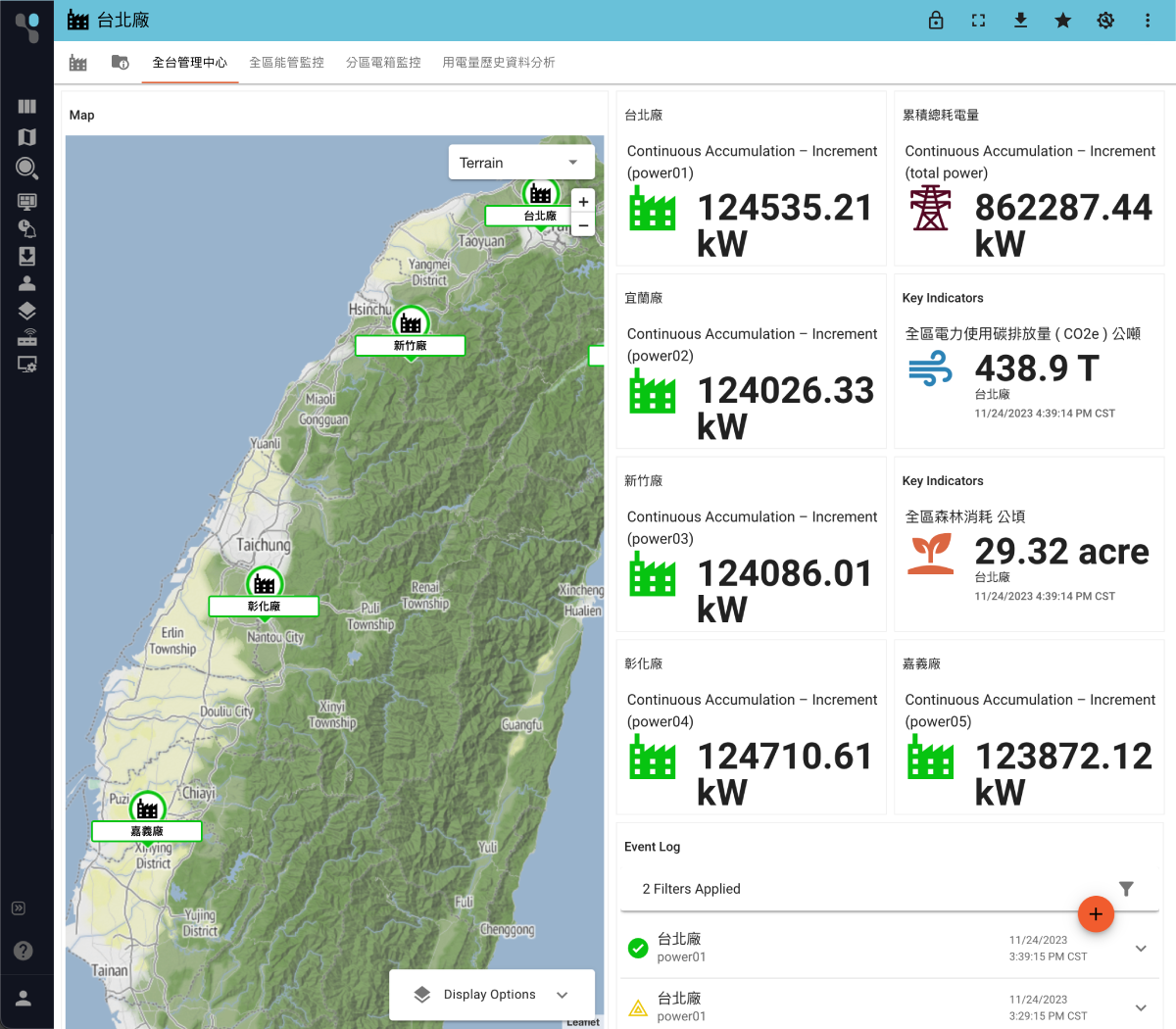1176x1029 pixels.
Task: Click the orange plus button near Event Log
Action: 1096,914
